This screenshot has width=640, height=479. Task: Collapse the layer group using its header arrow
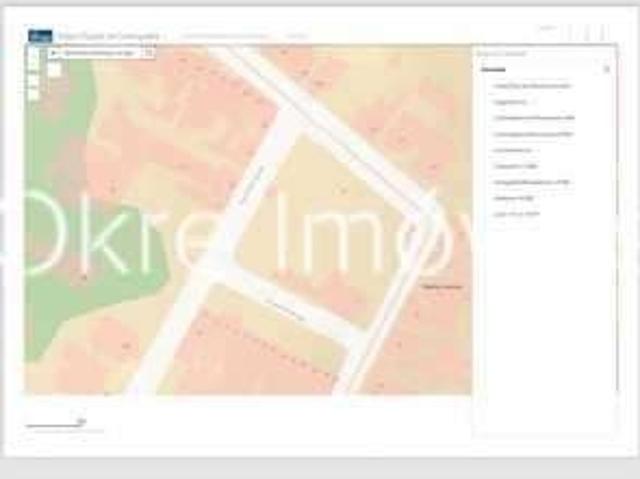tap(606, 70)
